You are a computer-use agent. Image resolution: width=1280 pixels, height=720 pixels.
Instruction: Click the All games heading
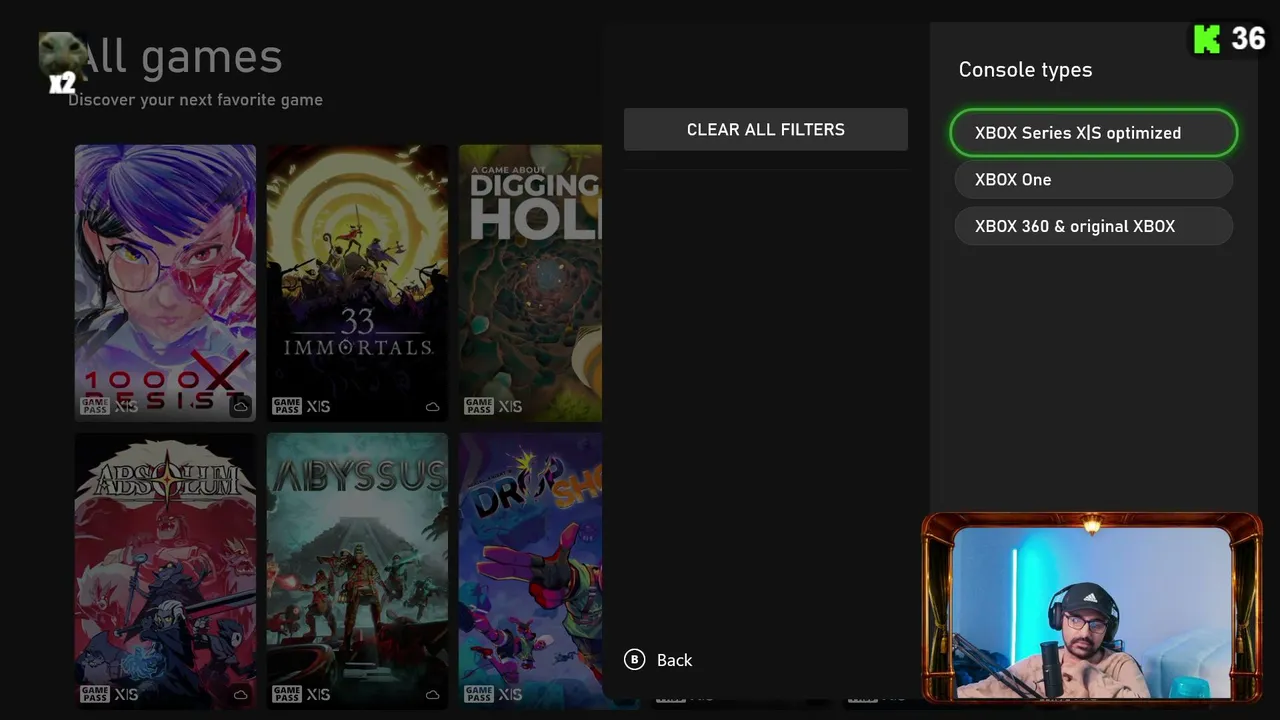point(180,57)
